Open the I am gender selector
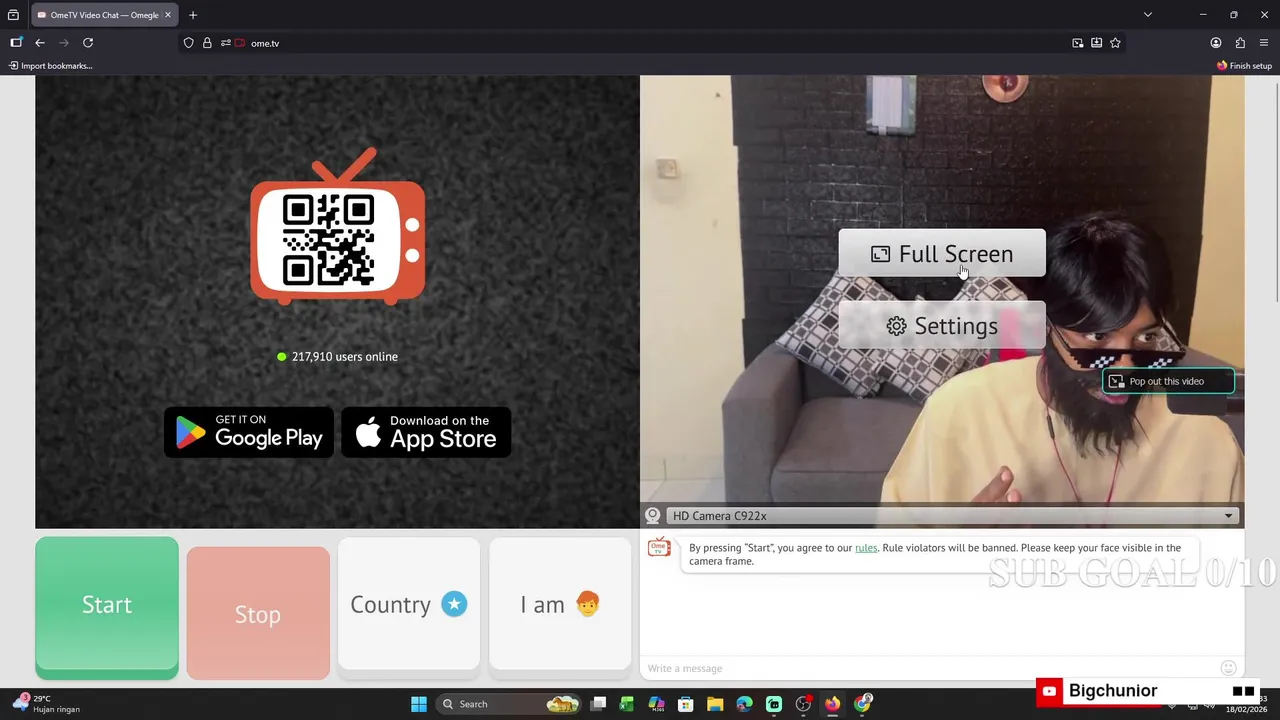The height and width of the screenshot is (720, 1280). click(560, 605)
